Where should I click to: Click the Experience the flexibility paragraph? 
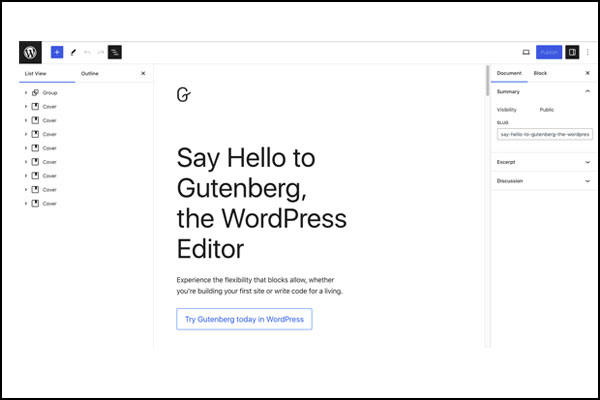[259, 286]
